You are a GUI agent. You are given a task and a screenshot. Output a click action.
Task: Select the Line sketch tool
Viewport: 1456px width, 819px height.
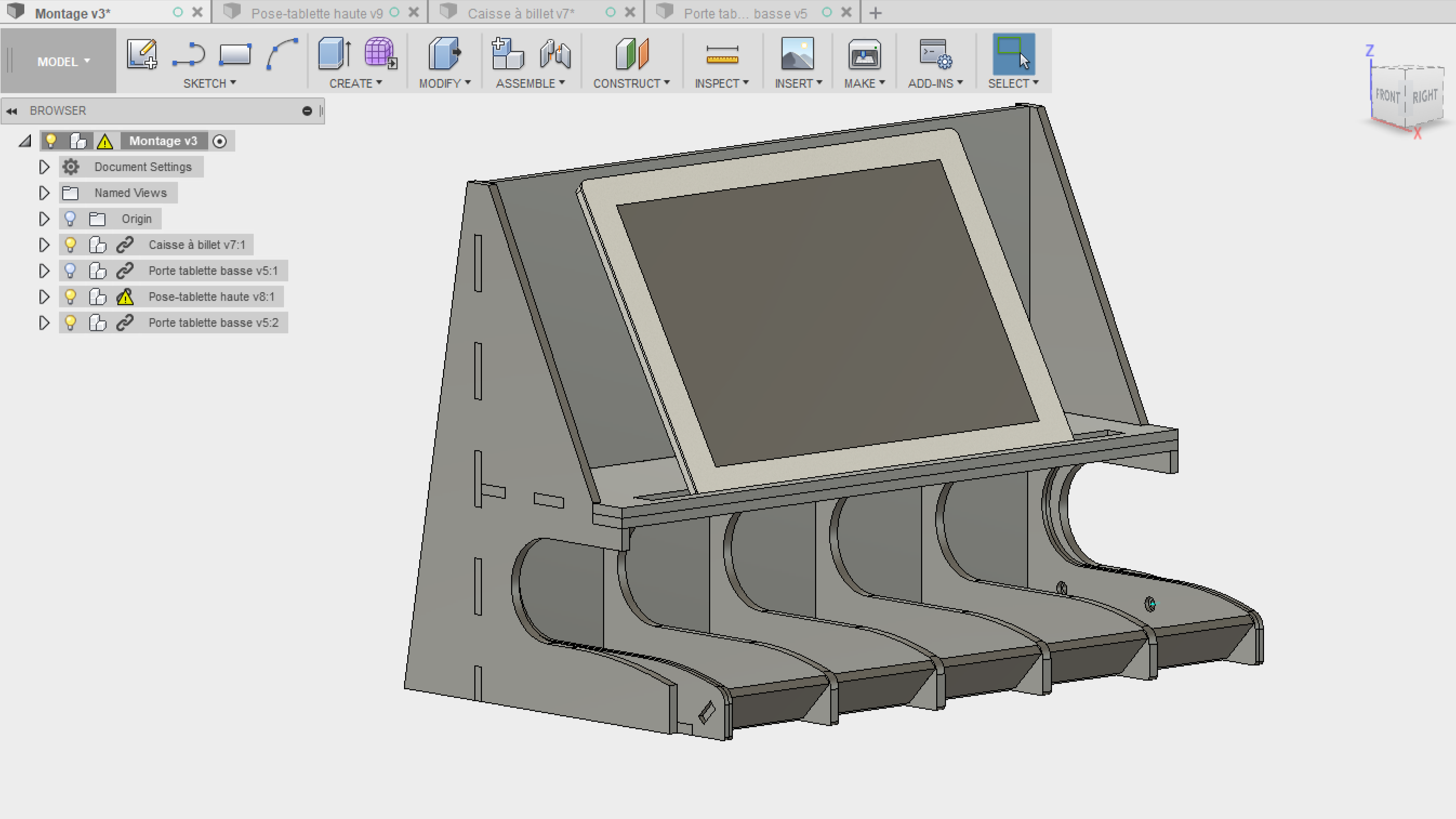pyautogui.click(x=188, y=54)
